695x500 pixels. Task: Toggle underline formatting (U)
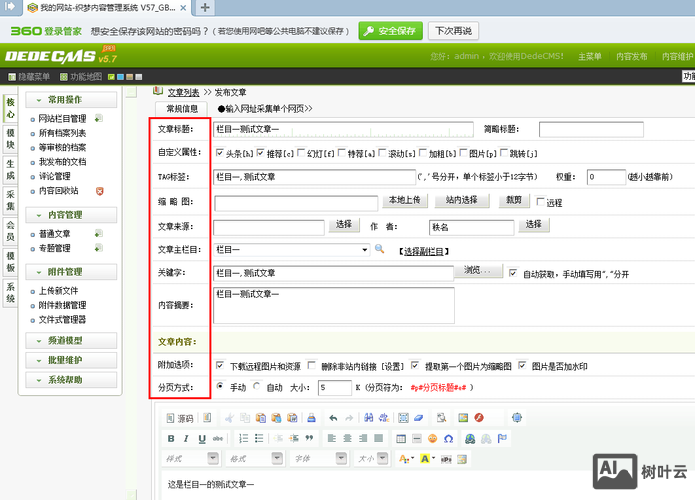pyautogui.click(x=202, y=438)
